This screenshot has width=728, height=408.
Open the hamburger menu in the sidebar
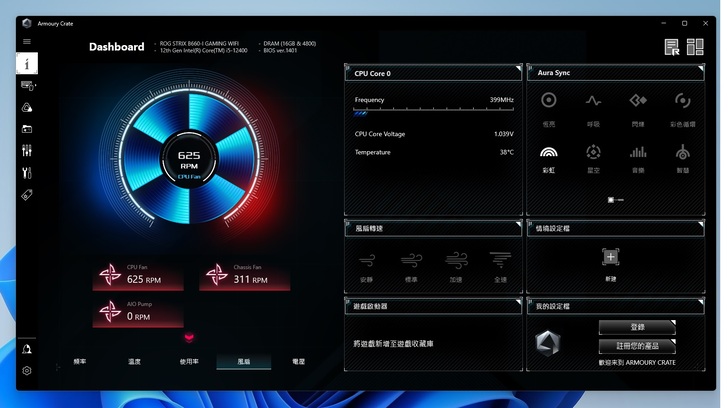click(x=27, y=41)
